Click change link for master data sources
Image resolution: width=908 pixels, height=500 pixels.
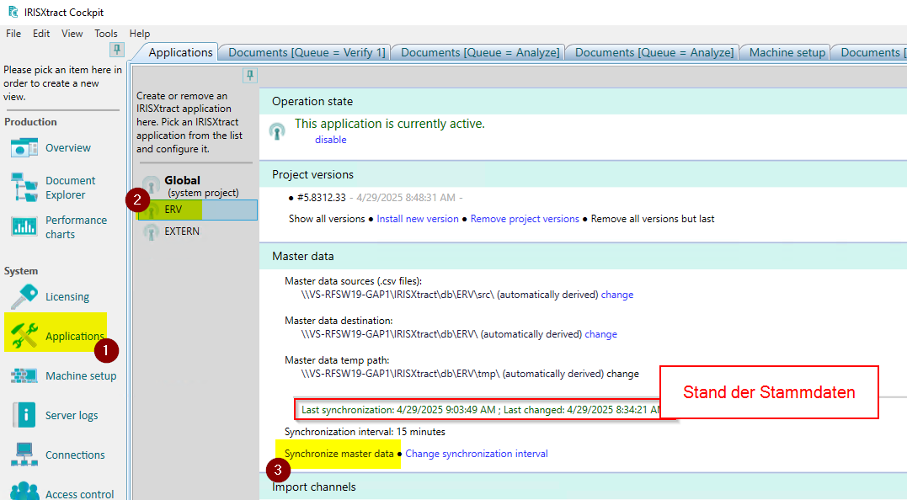click(617, 295)
